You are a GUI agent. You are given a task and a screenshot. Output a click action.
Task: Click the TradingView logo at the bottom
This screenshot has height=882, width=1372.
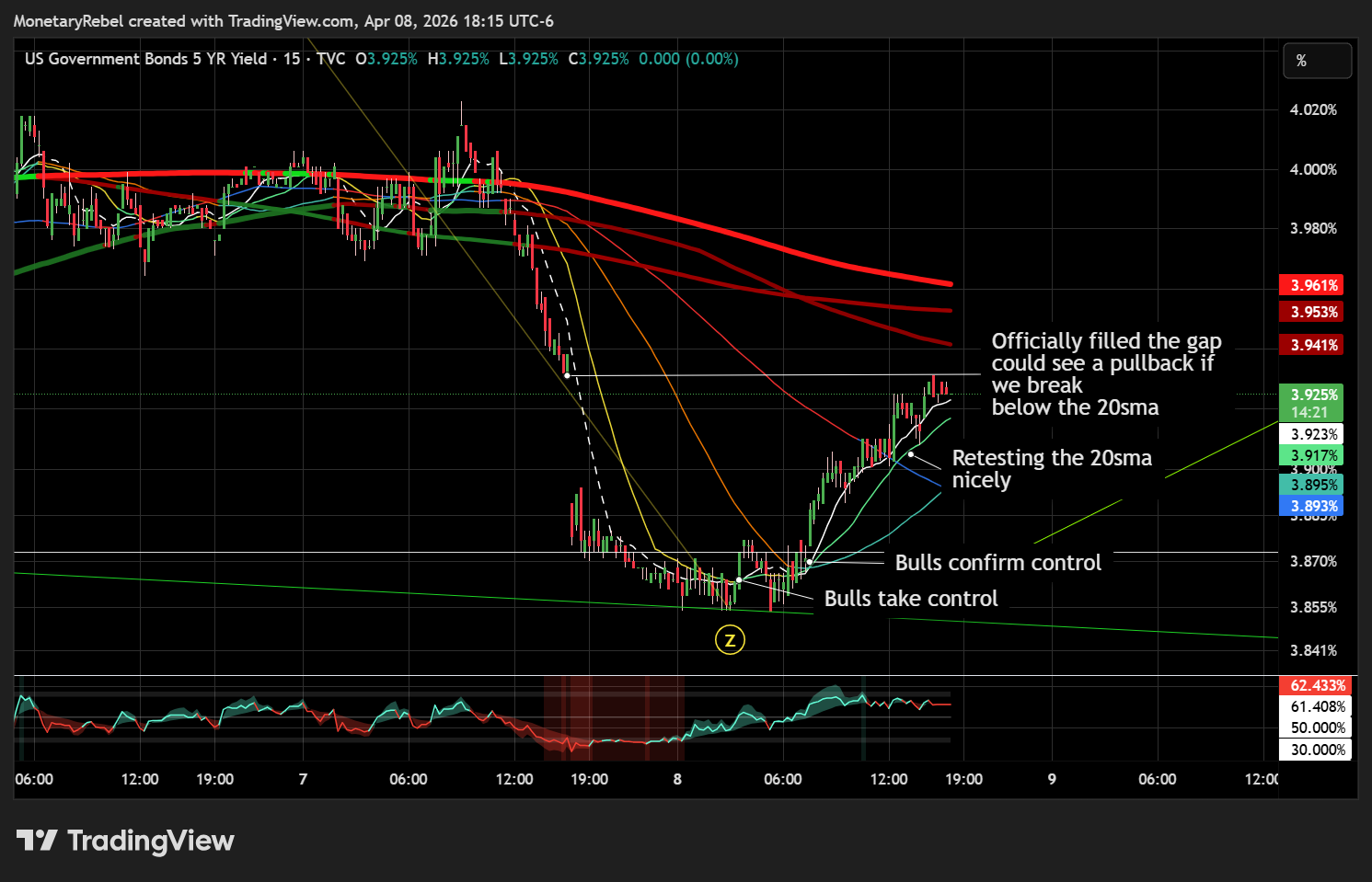click(125, 841)
